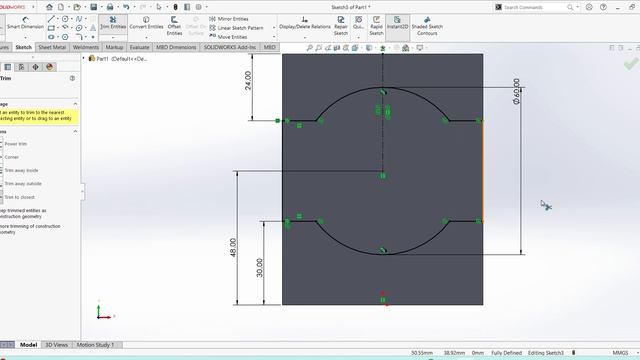640x360 pixels.
Task: Expand the Part1 tree node
Action: 84,58
